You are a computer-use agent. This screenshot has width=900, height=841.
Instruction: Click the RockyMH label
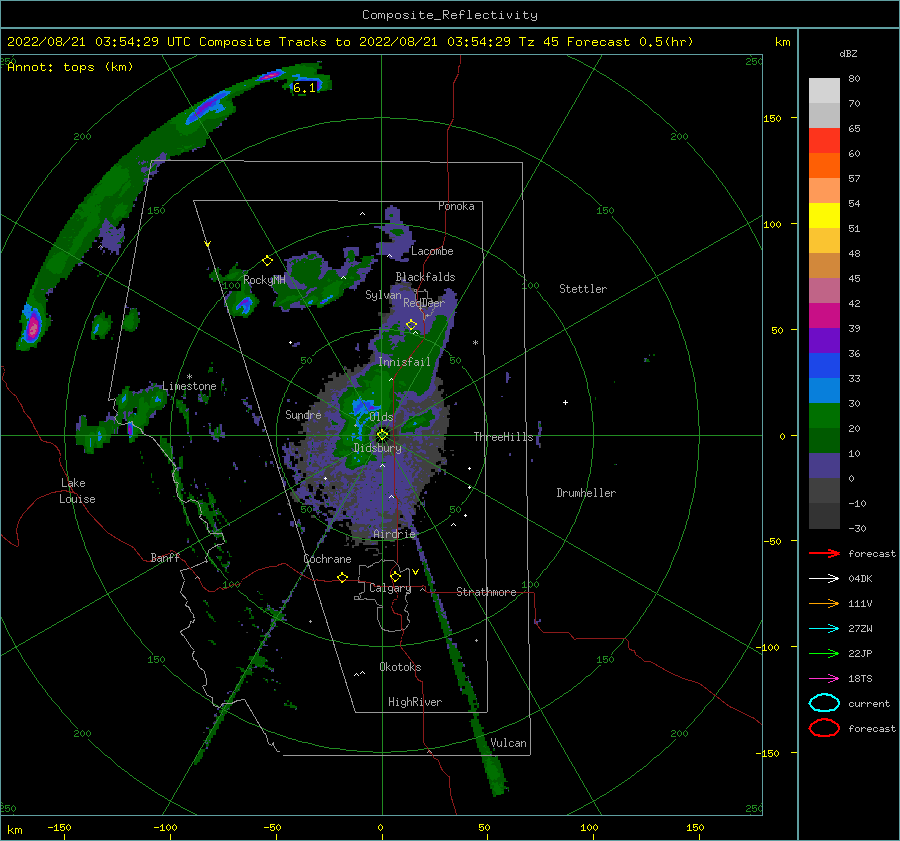tap(264, 280)
